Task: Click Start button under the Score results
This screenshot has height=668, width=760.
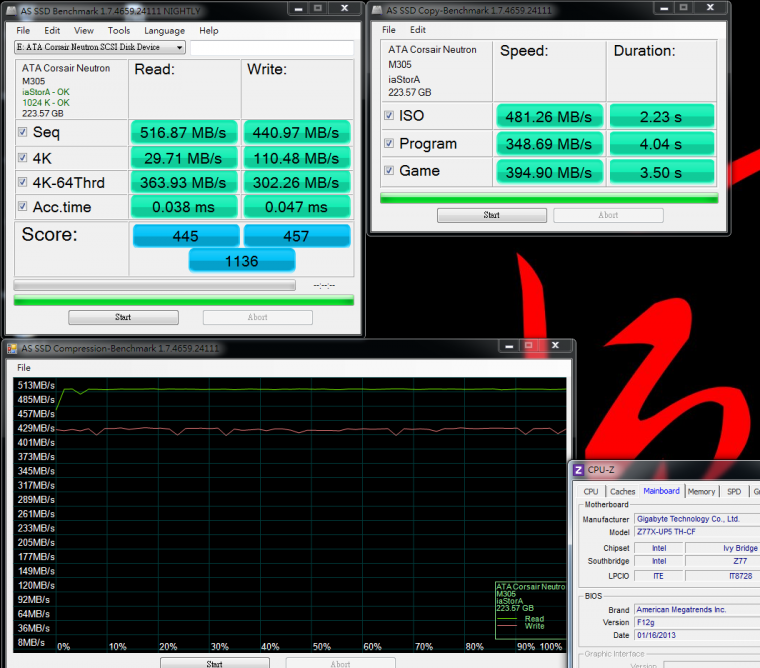Action: pyautogui.click(x=123, y=317)
